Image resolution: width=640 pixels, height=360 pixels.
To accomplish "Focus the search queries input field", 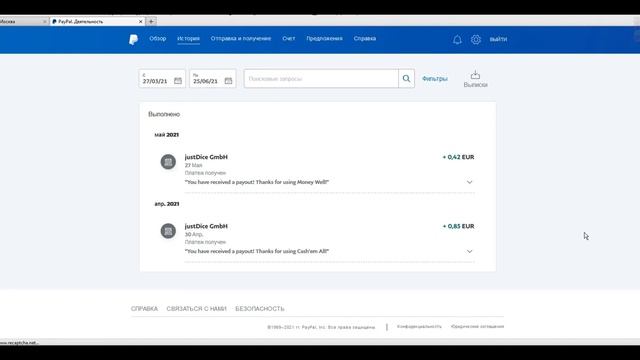I will (321, 78).
